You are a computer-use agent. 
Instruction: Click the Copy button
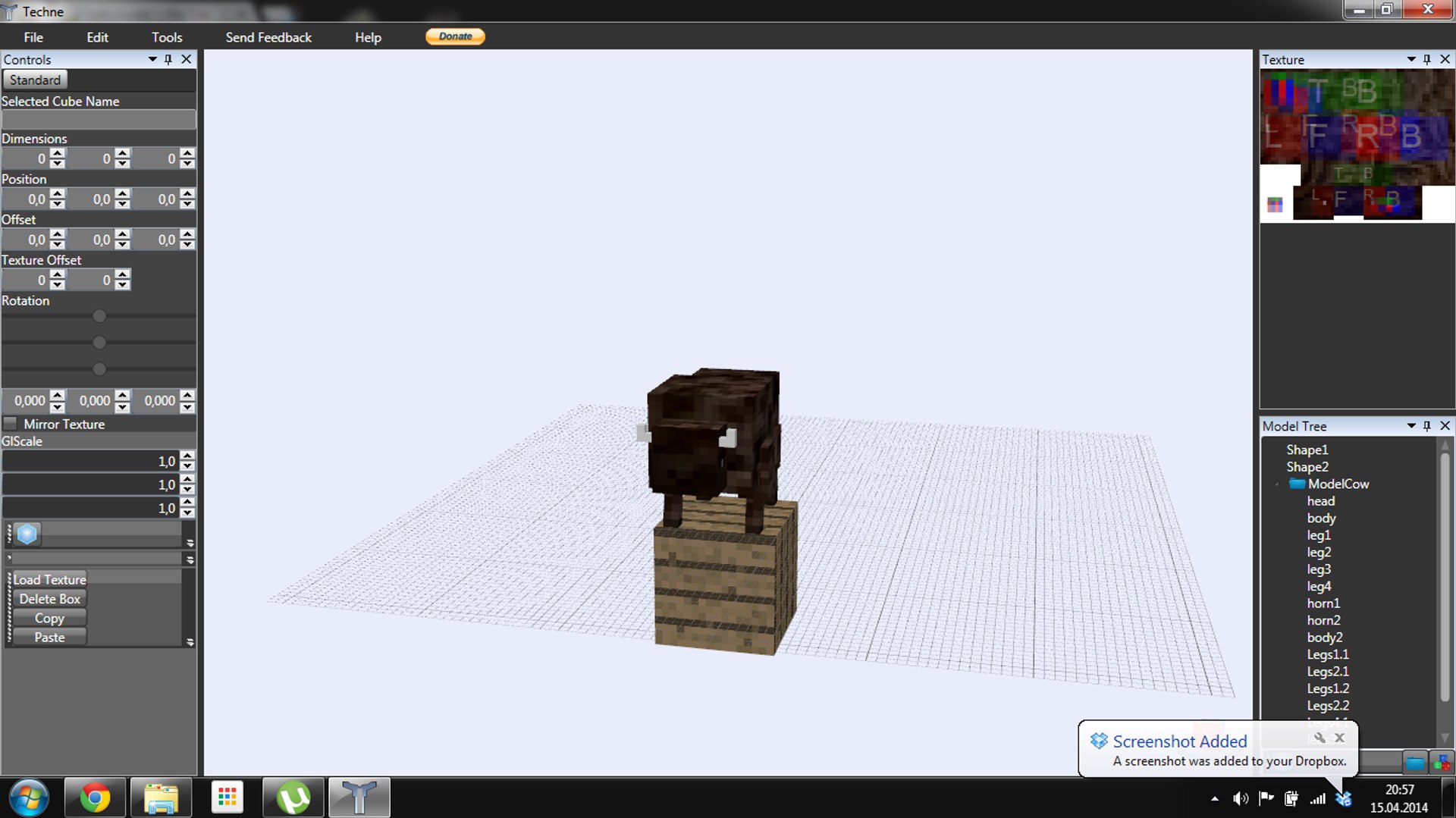pos(49,618)
